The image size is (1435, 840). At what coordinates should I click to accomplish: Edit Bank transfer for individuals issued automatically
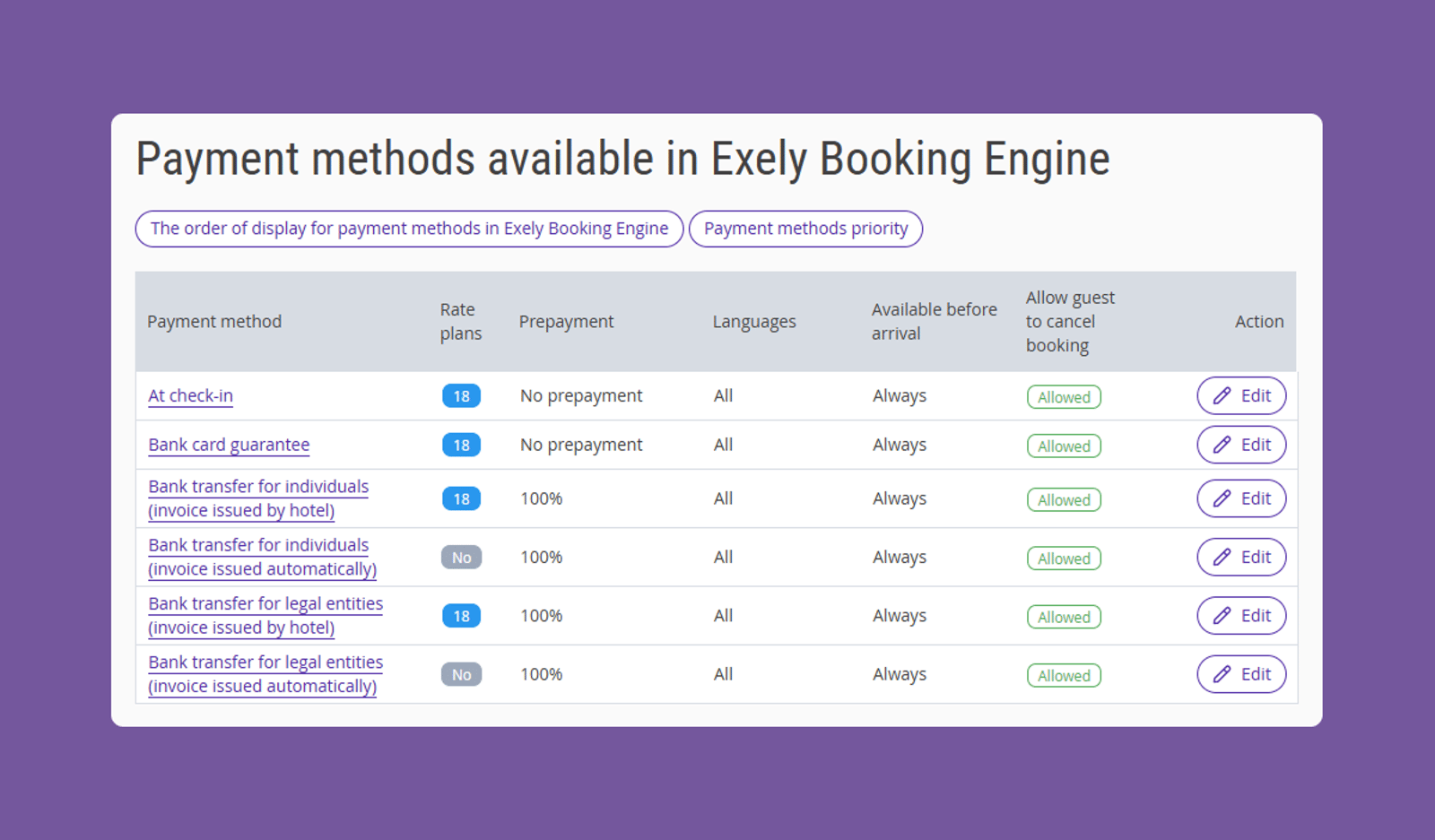1241,557
